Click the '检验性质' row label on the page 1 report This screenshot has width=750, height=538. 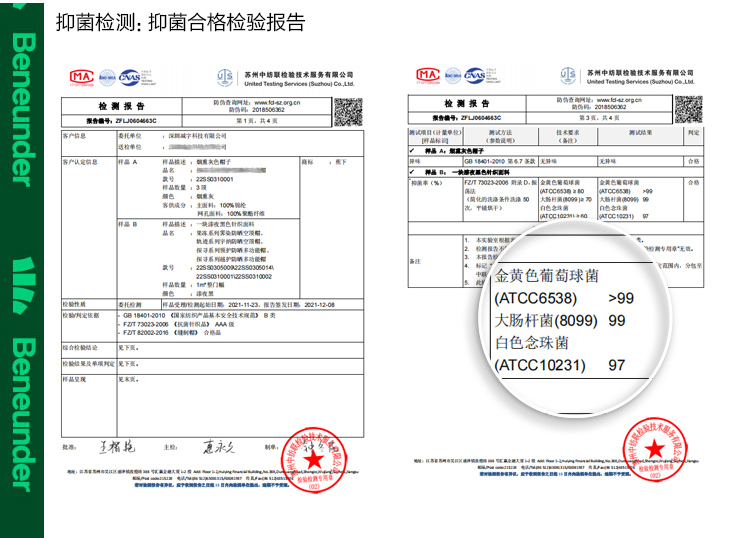[x=75, y=304]
